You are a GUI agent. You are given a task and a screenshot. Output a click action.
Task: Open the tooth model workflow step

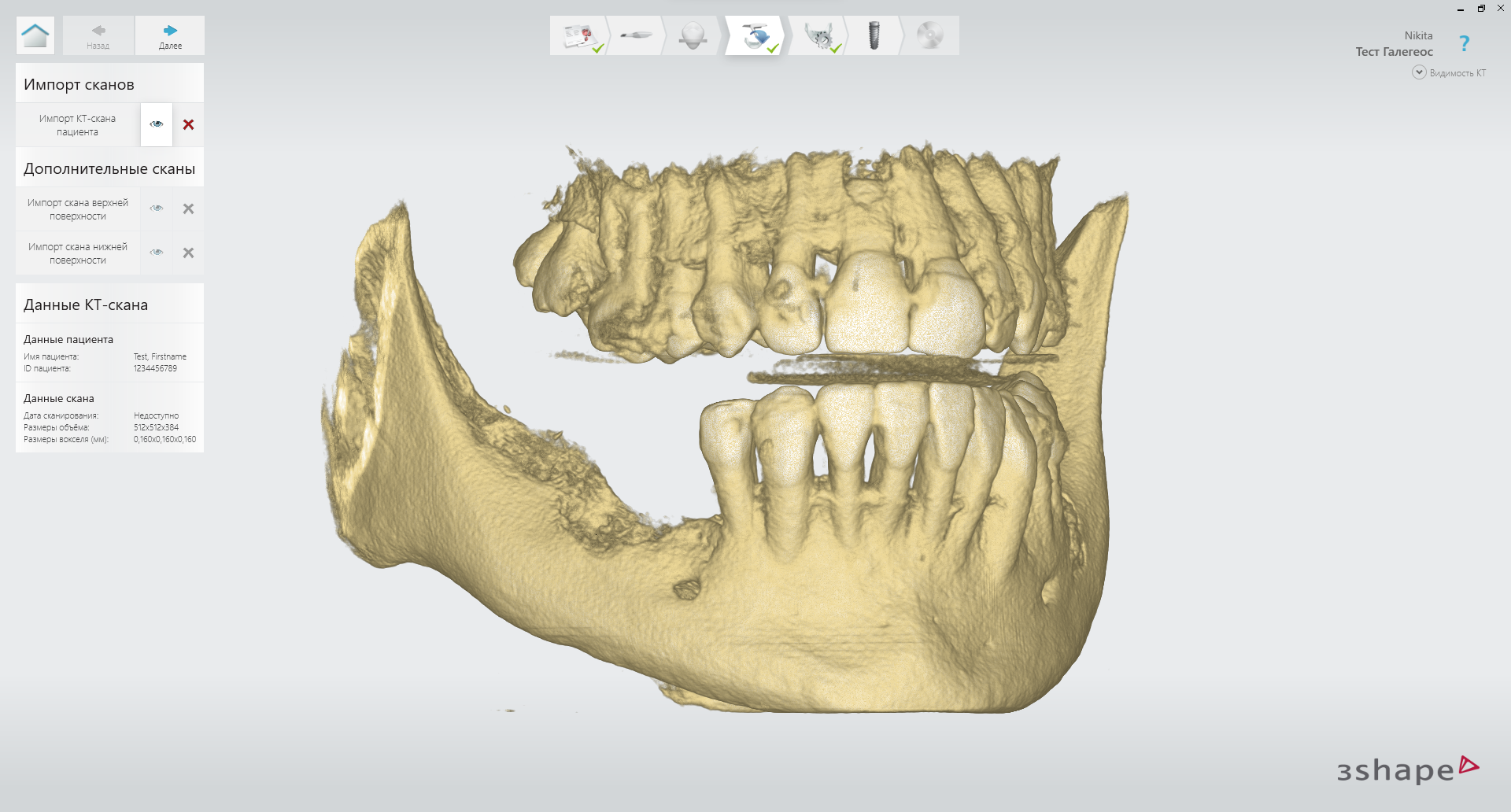click(693, 36)
